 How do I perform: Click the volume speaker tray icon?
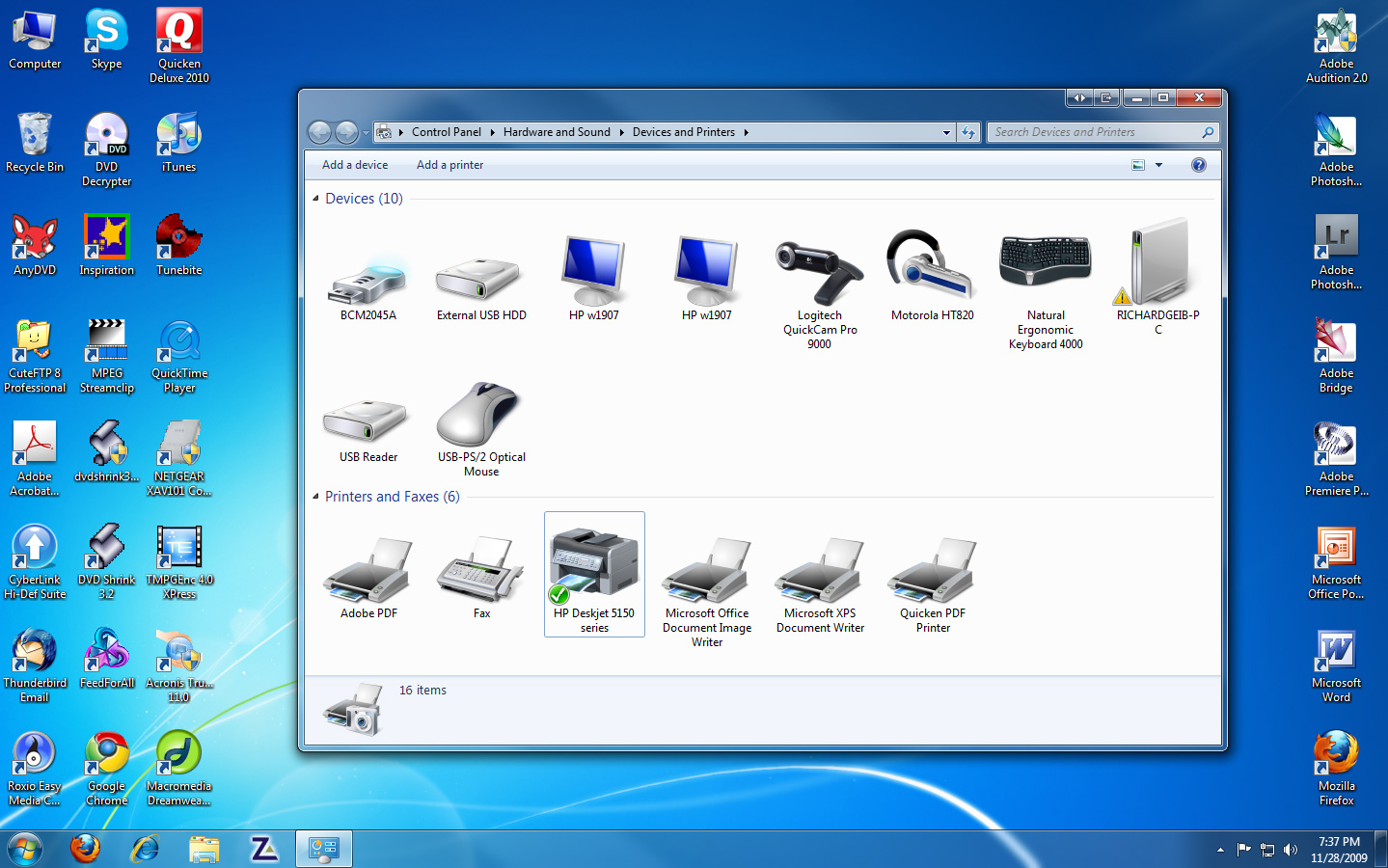(x=1291, y=850)
